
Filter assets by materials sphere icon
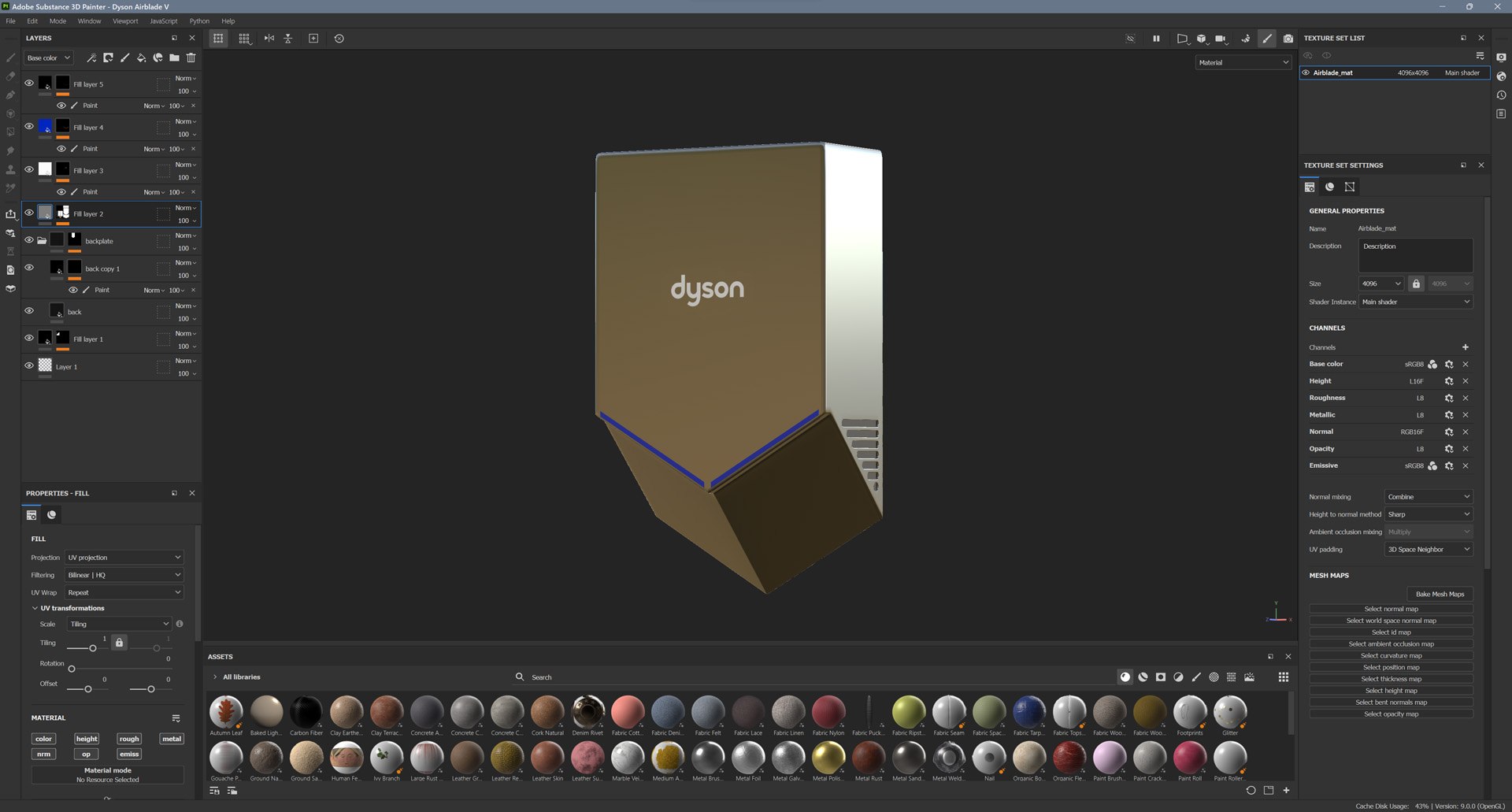(1125, 677)
